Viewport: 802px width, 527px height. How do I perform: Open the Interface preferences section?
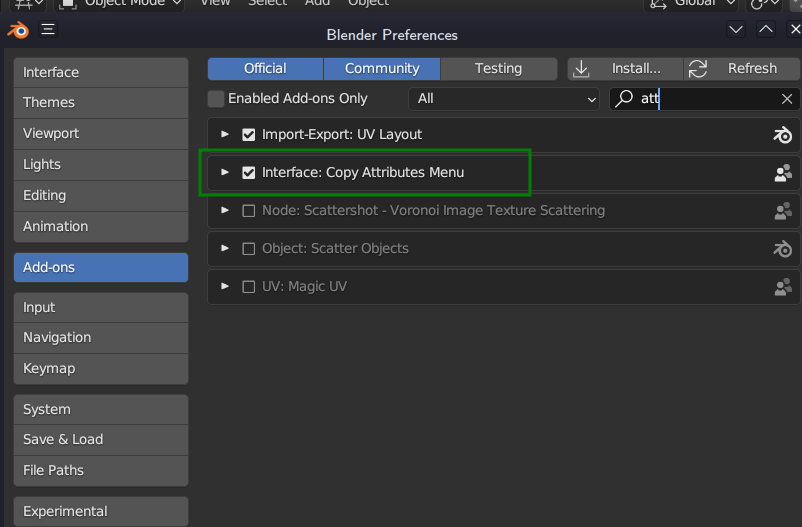coord(101,73)
